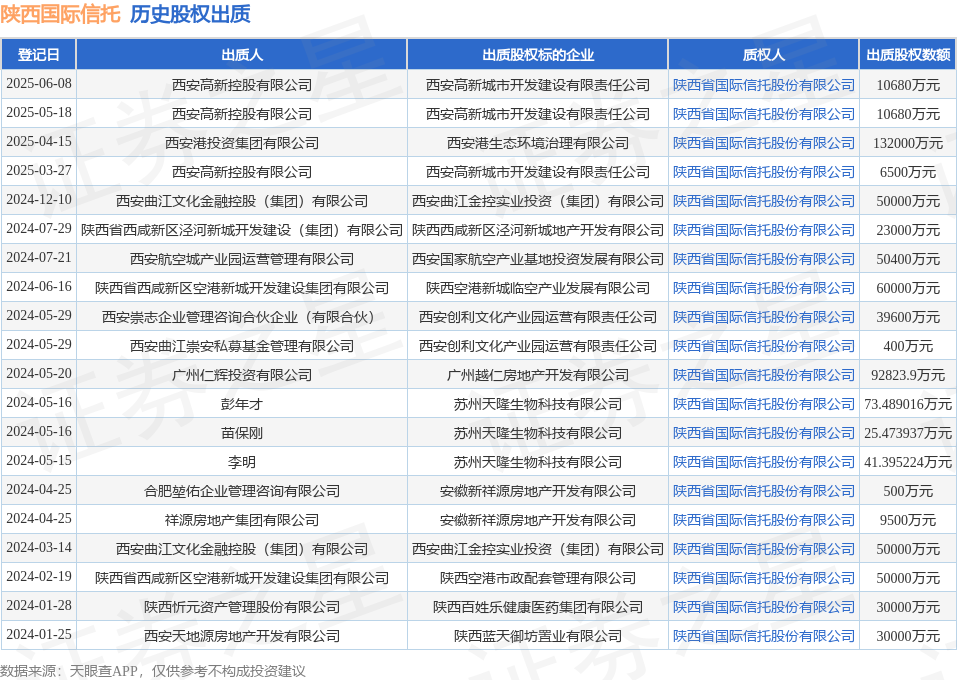This screenshot has height=680, width=957.
Task: Click pledgor name 彭年才
Action: [242, 404]
